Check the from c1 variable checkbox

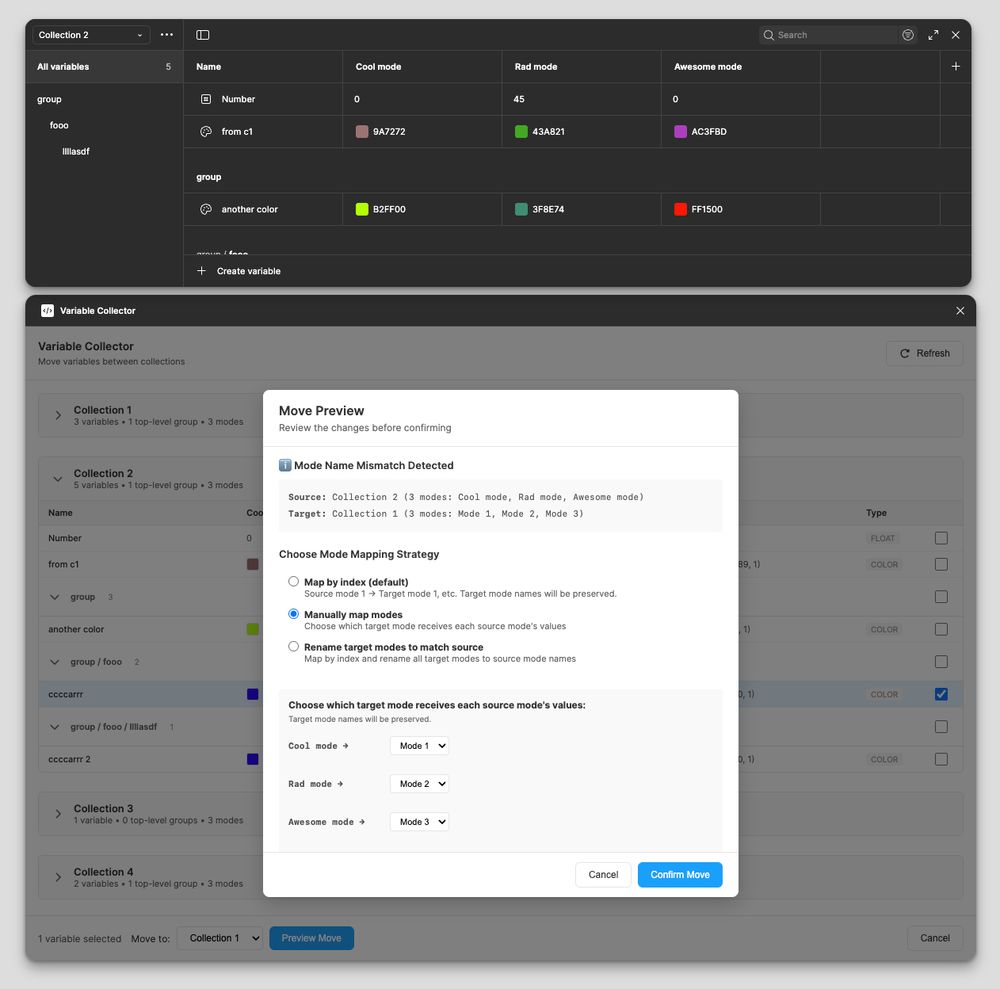941,564
